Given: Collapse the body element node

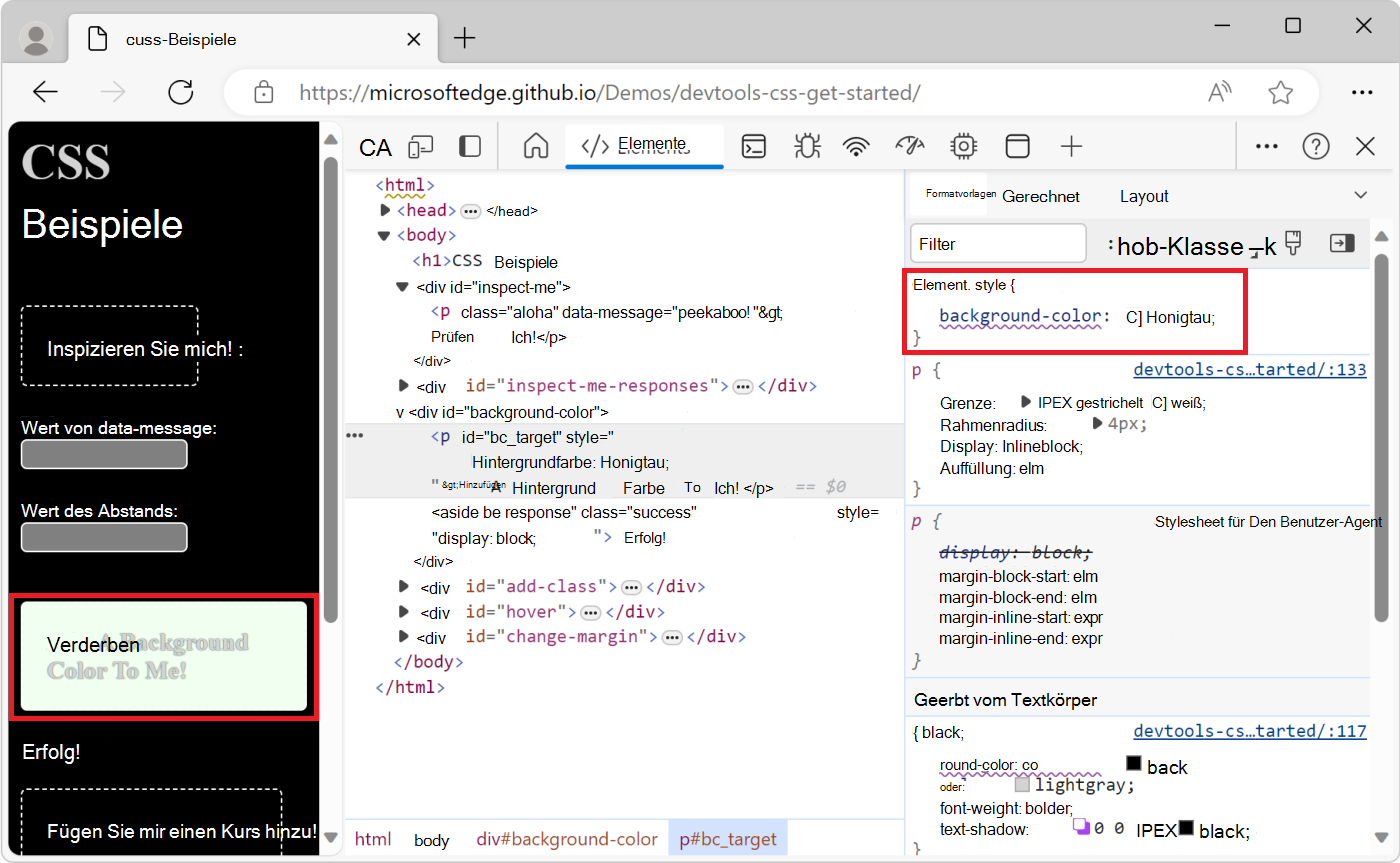Looking at the screenshot, I should (x=384, y=234).
